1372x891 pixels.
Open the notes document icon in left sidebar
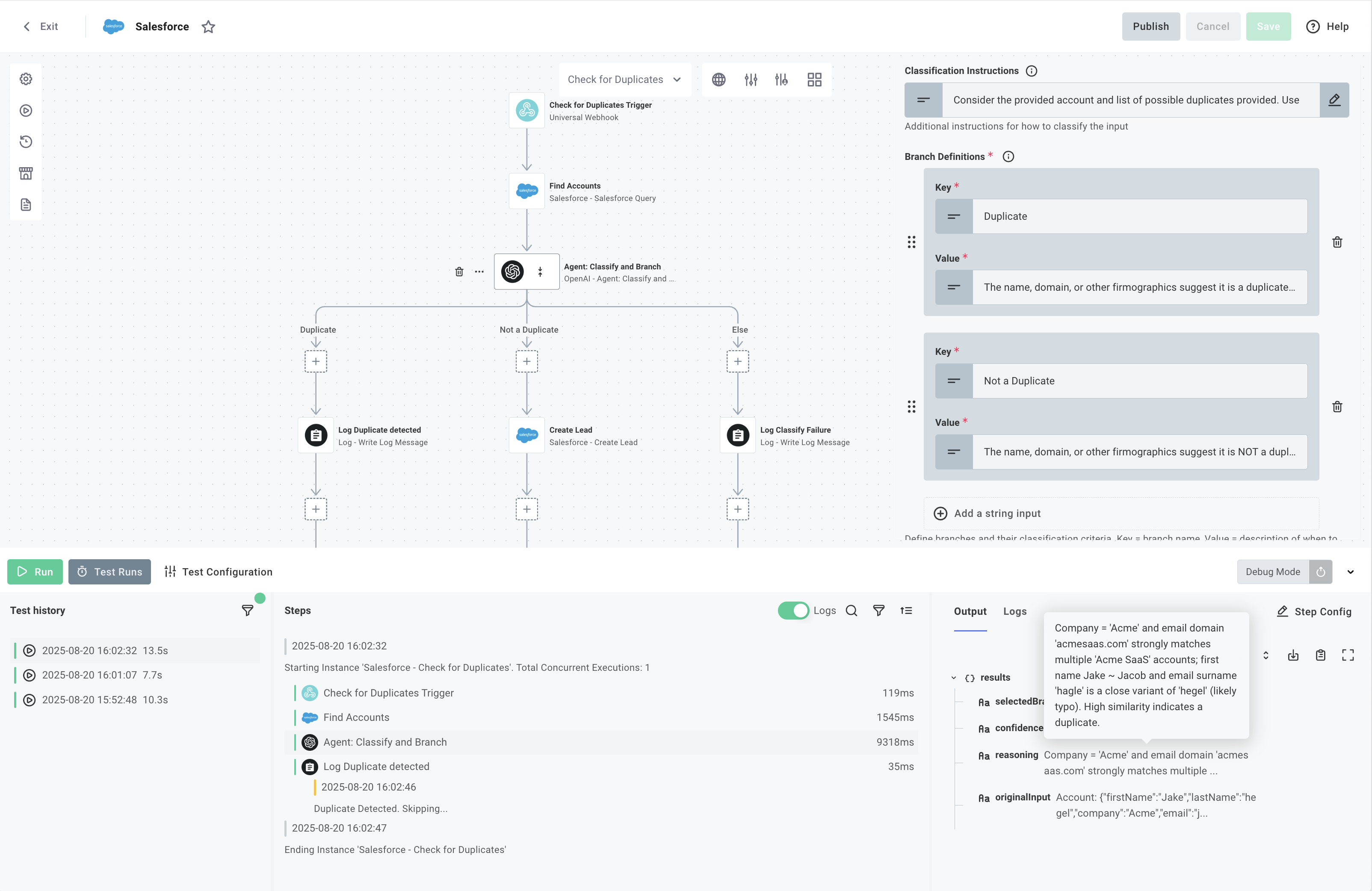coord(26,204)
